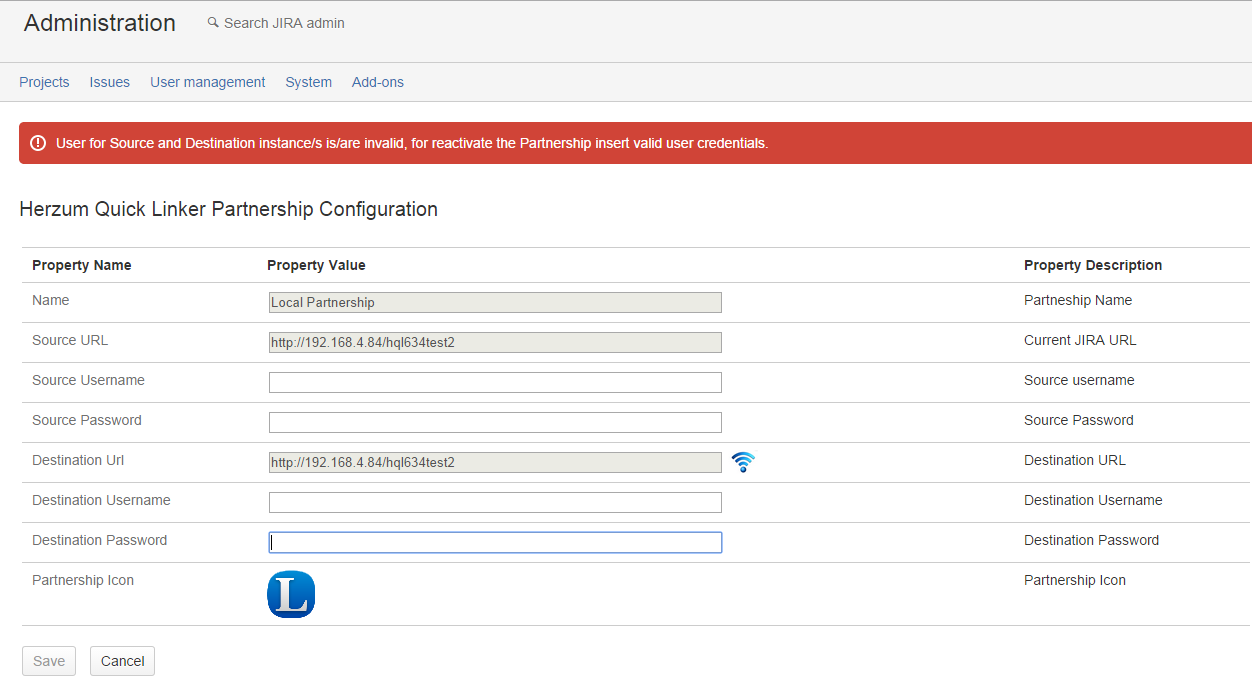Click the Name field showing Local Partnership

point(495,302)
